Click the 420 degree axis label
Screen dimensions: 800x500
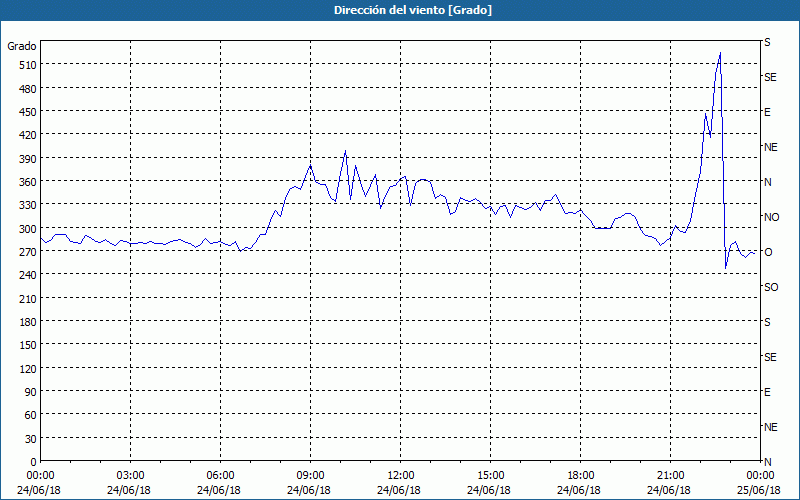point(29,135)
